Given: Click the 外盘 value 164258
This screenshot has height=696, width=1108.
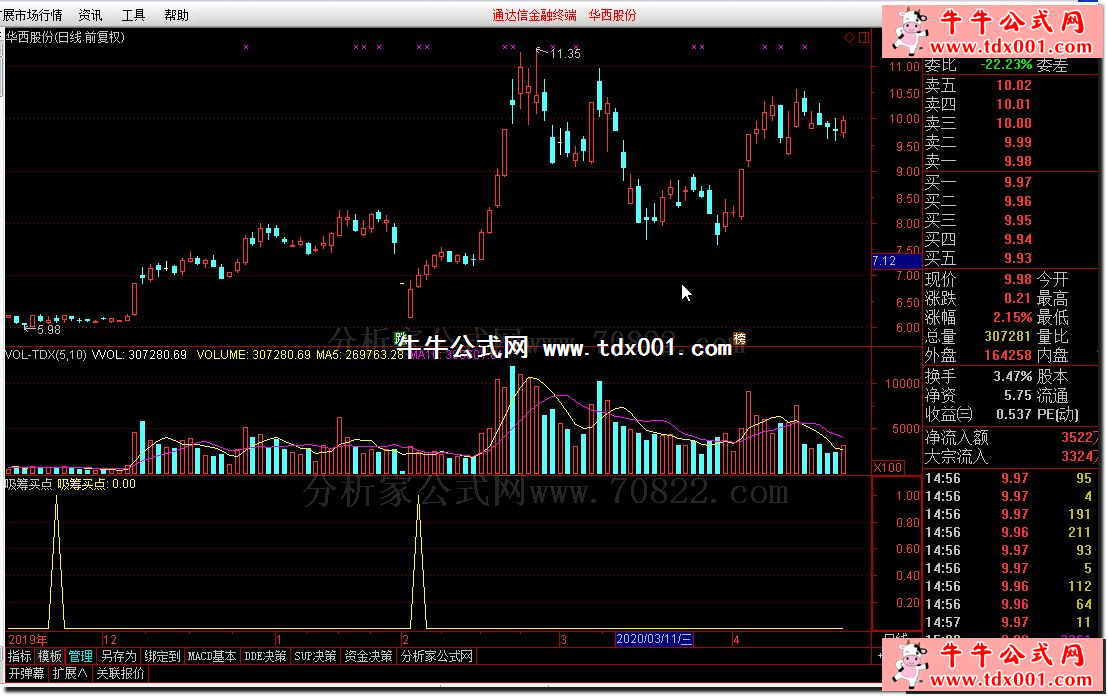Looking at the screenshot, I should (x=1008, y=355).
